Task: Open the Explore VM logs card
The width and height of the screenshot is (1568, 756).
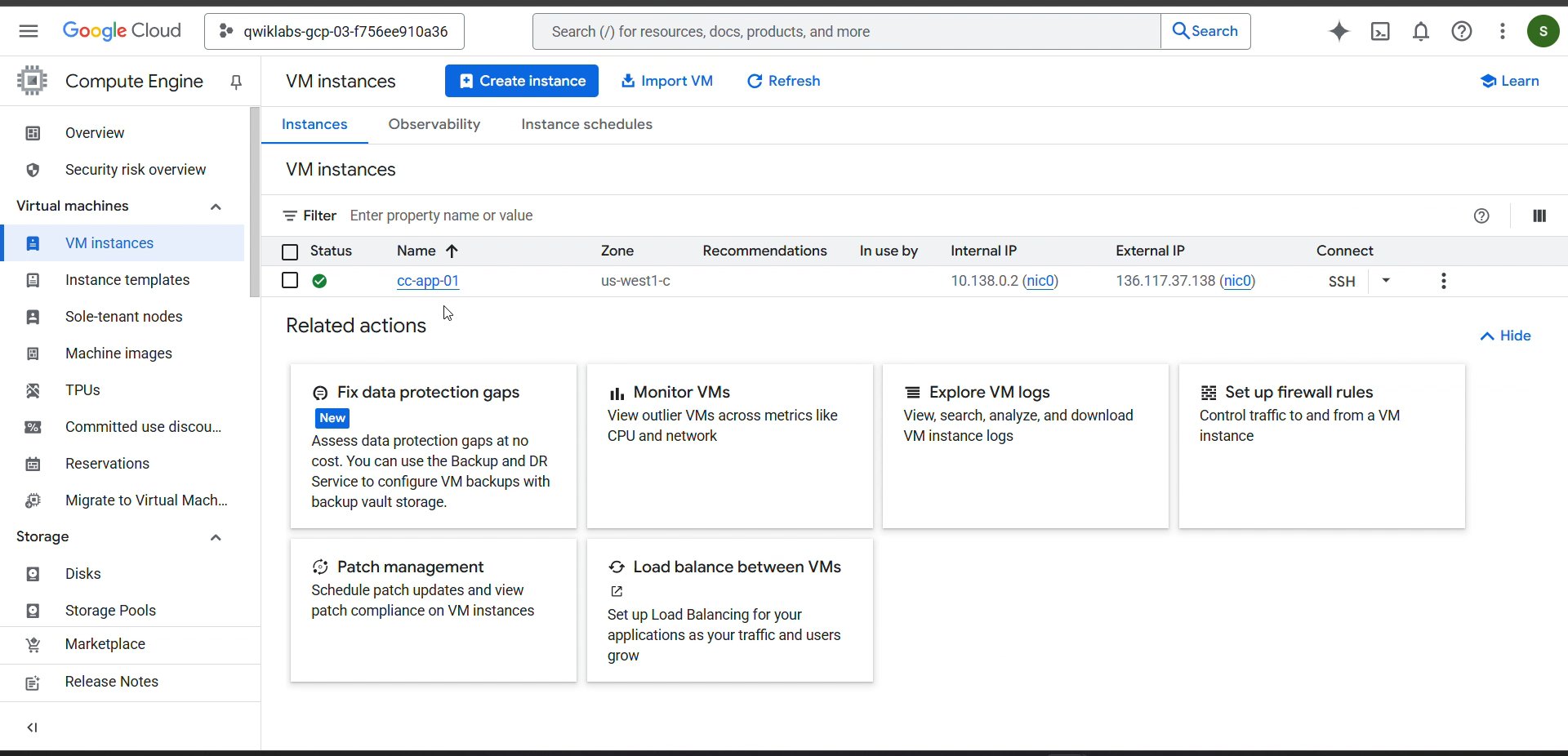Action: click(x=1026, y=447)
